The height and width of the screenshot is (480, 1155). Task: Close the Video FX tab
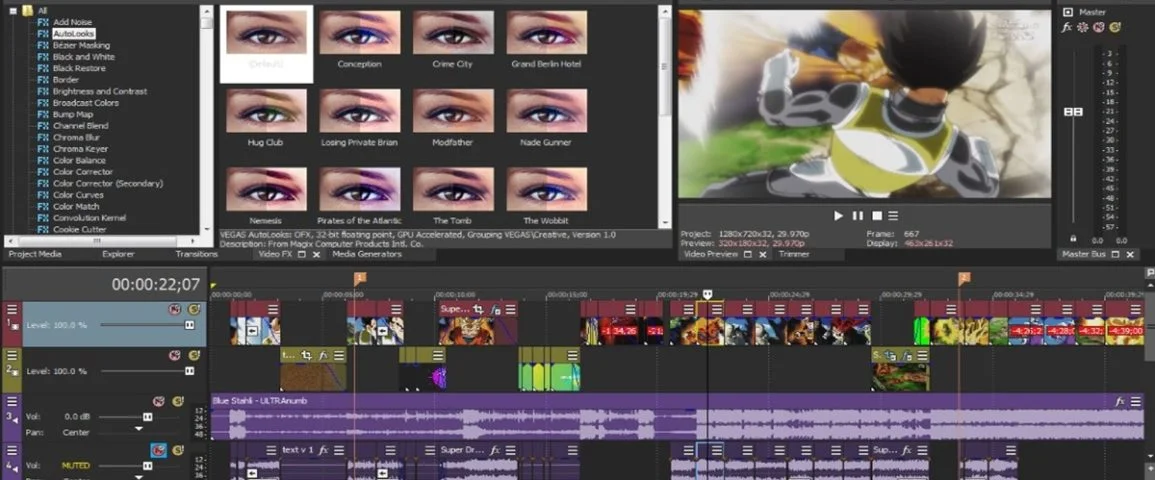pos(317,254)
